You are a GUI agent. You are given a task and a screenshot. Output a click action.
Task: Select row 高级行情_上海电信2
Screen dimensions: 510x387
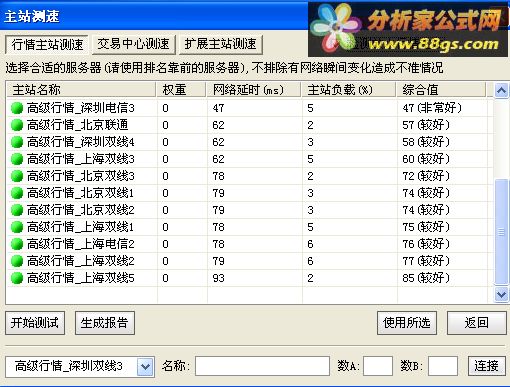coord(249,244)
